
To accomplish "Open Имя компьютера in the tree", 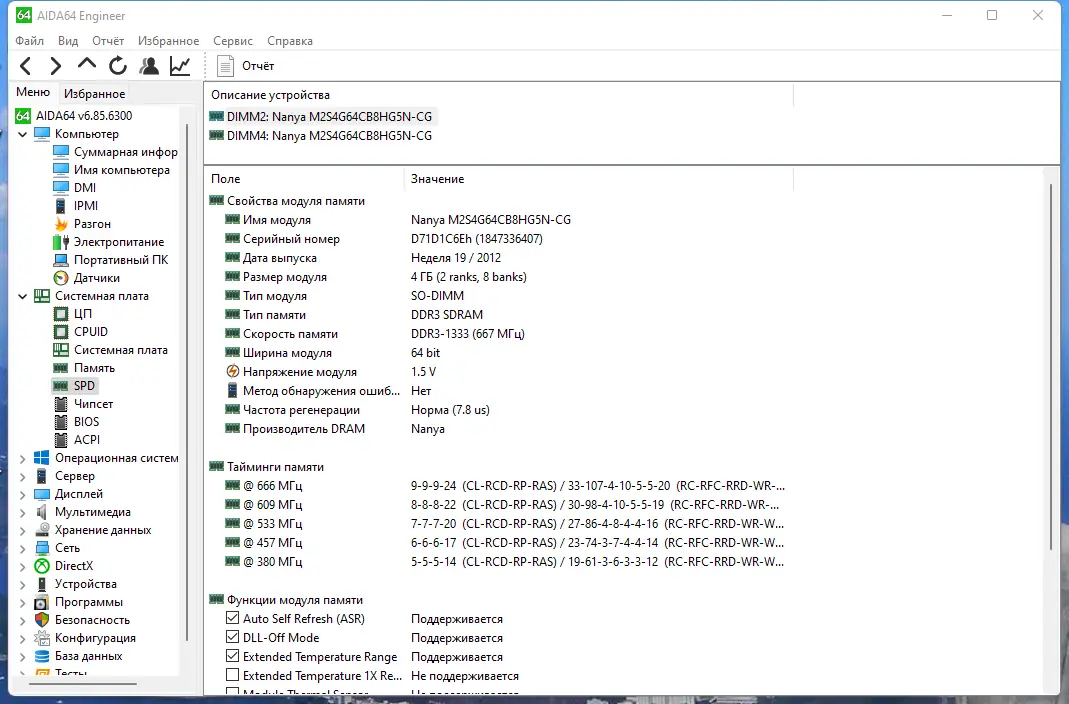I will click(111, 170).
